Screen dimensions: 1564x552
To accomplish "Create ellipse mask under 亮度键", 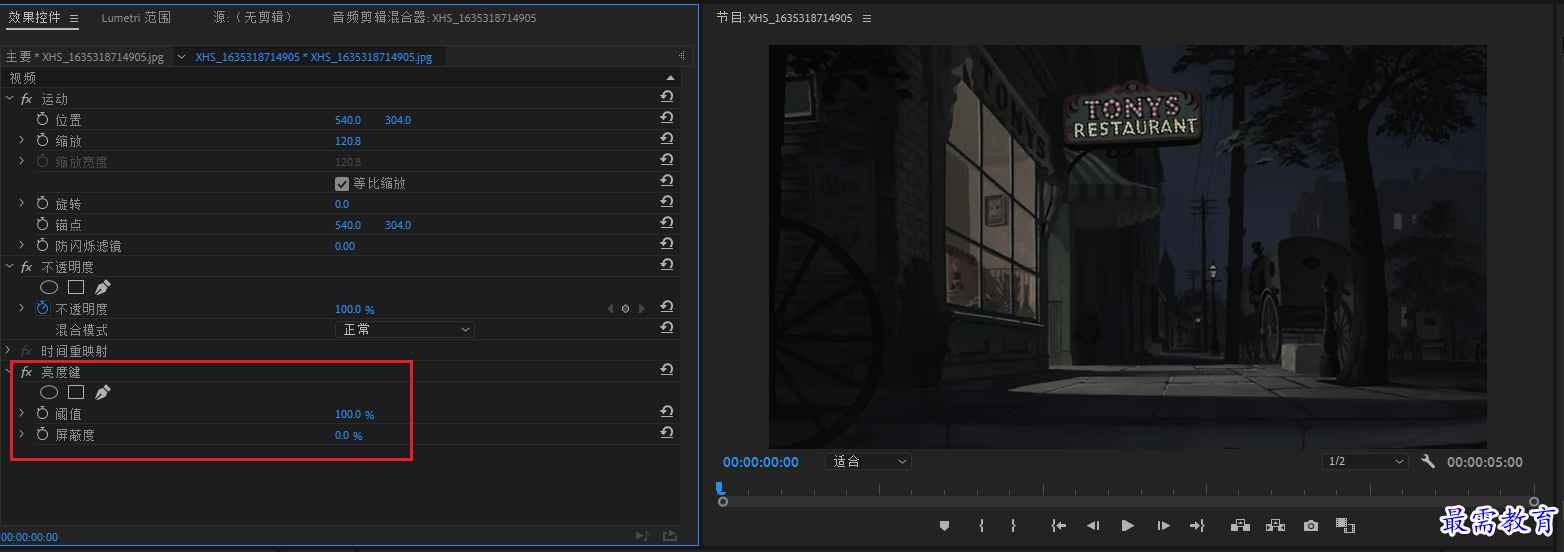I will 49,392.
